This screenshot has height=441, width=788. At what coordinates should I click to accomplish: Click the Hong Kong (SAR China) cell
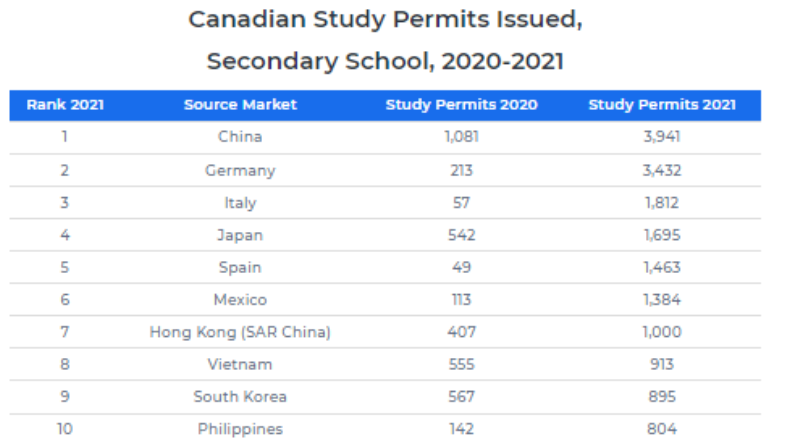tap(240, 332)
